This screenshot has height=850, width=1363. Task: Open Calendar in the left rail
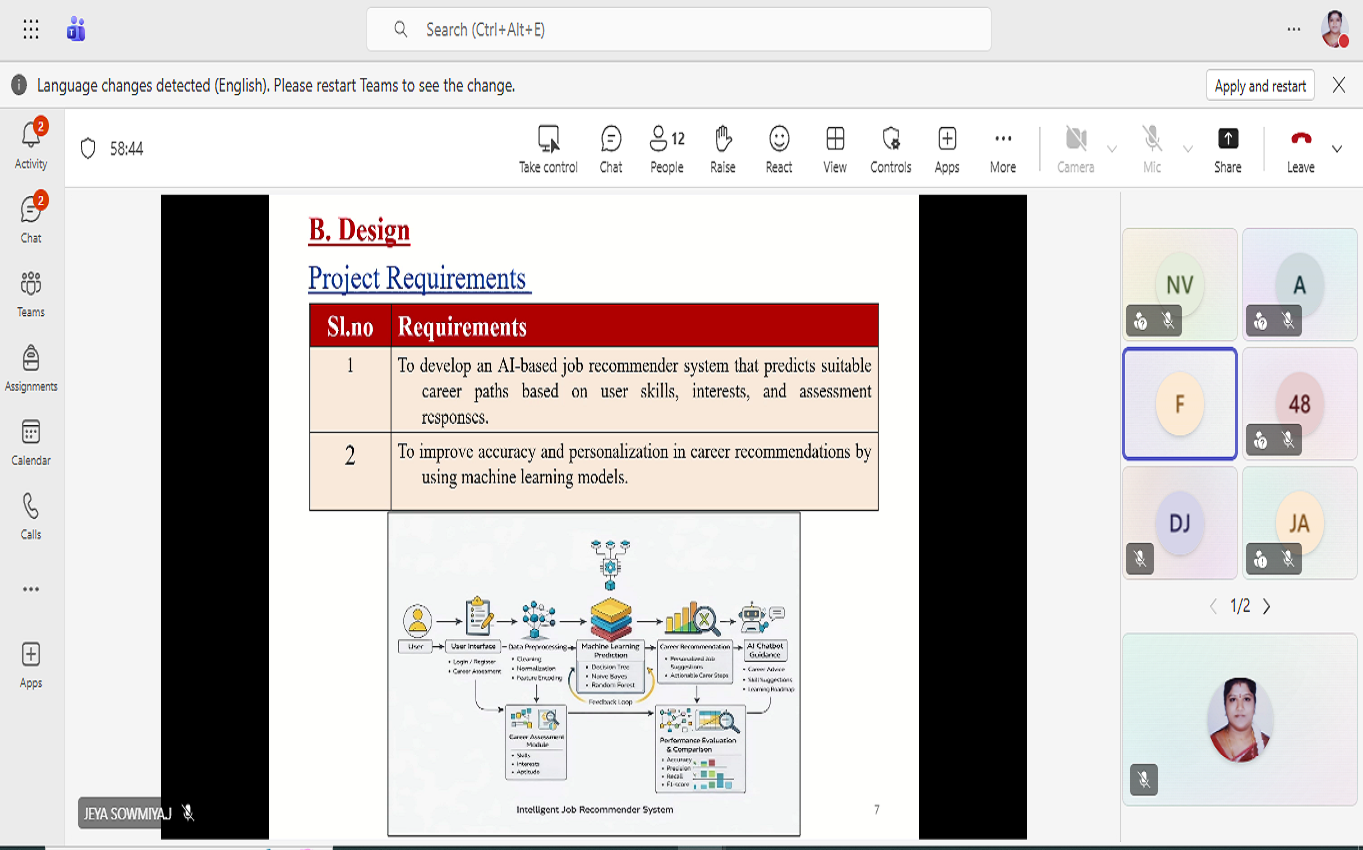click(x=31, y=441)
